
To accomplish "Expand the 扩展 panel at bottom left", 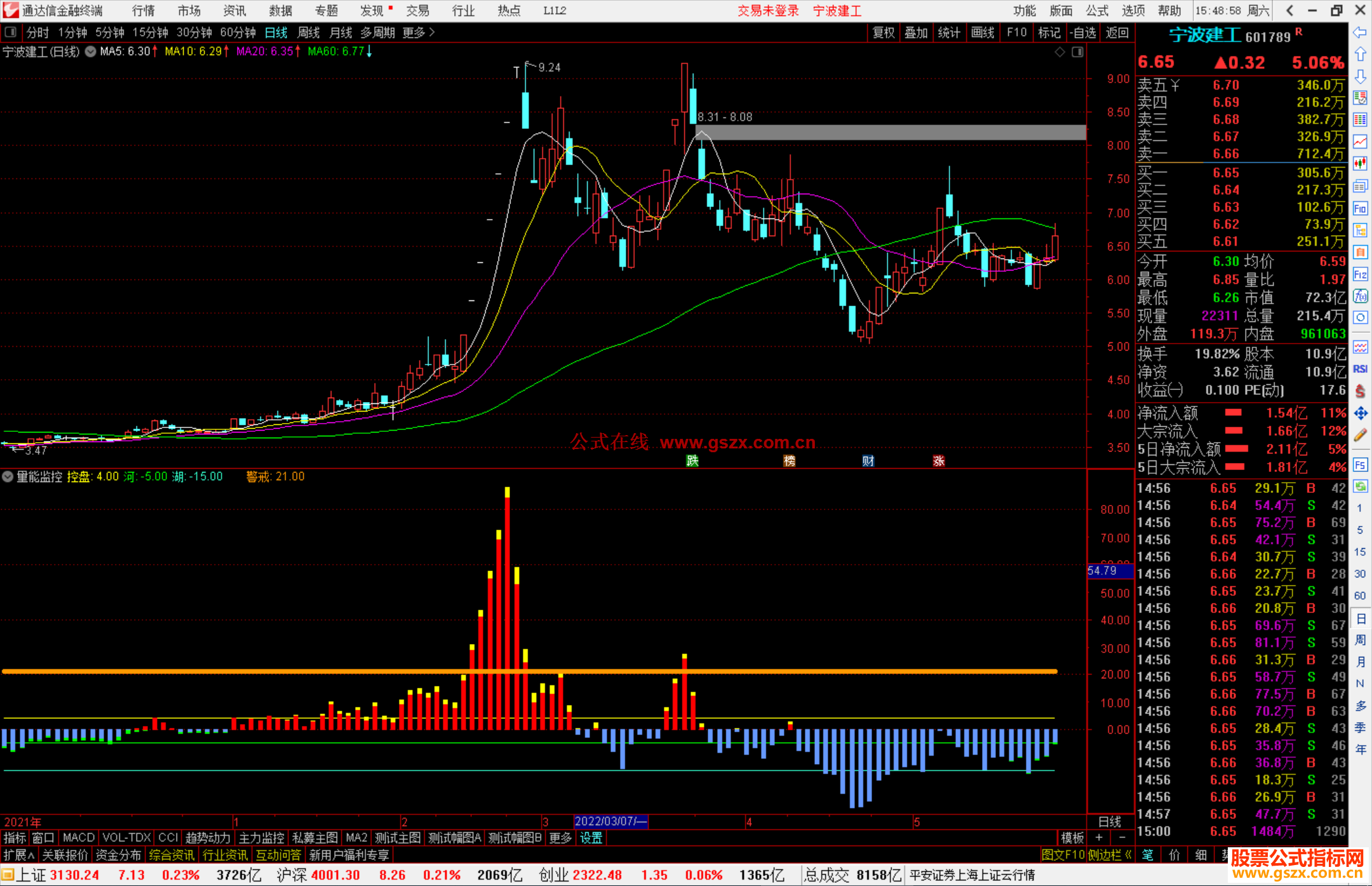I will [18, 856].
